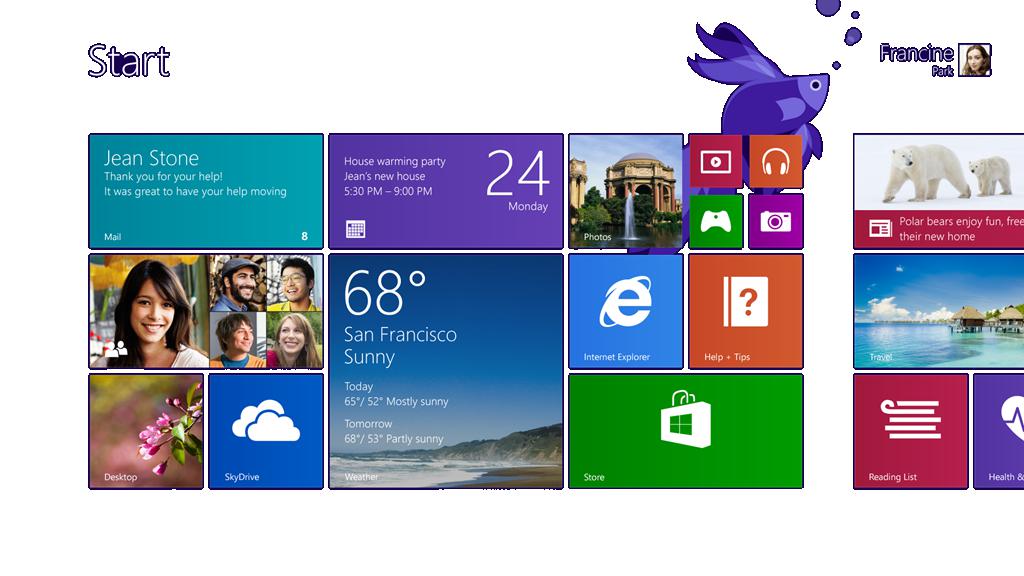This screenshot has height=576, width=1024.
Task: Open the Health & Fitness tile
Action: pyautogui.click(x=999, y=432)
